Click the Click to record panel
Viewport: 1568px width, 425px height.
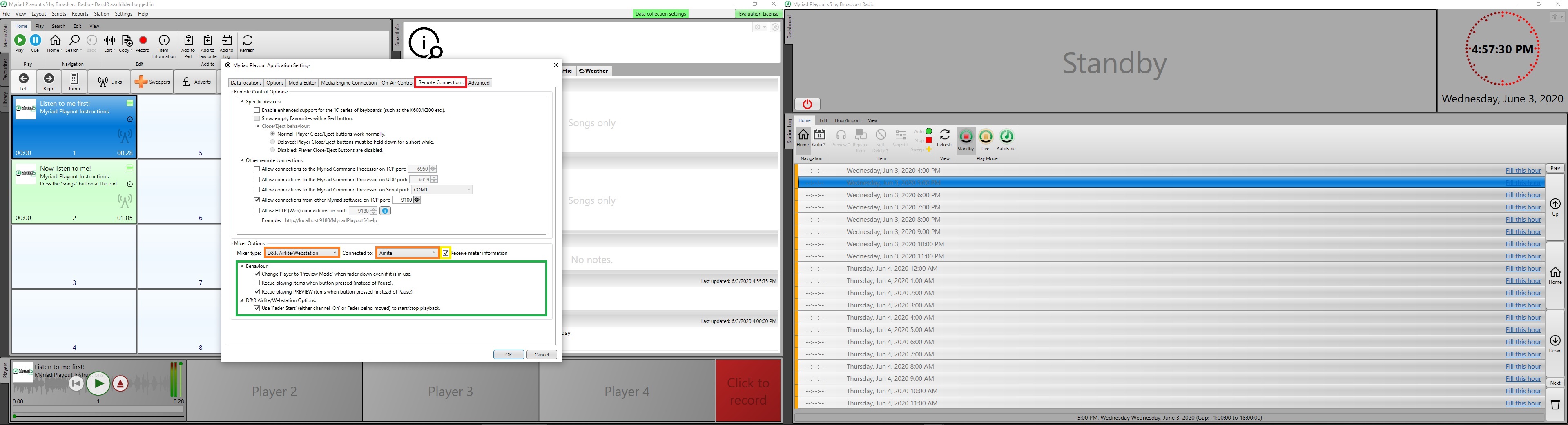747,391
